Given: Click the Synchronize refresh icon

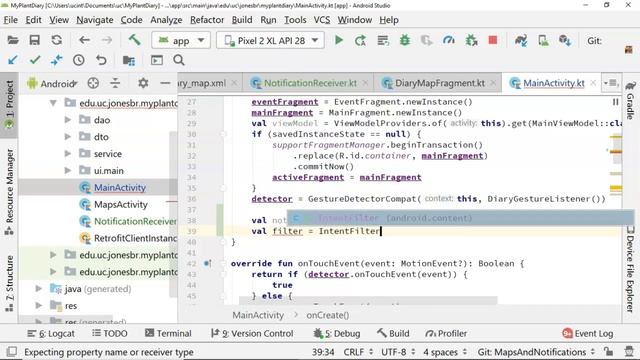Looking at the screenshot, I should (x=57, y=40).
